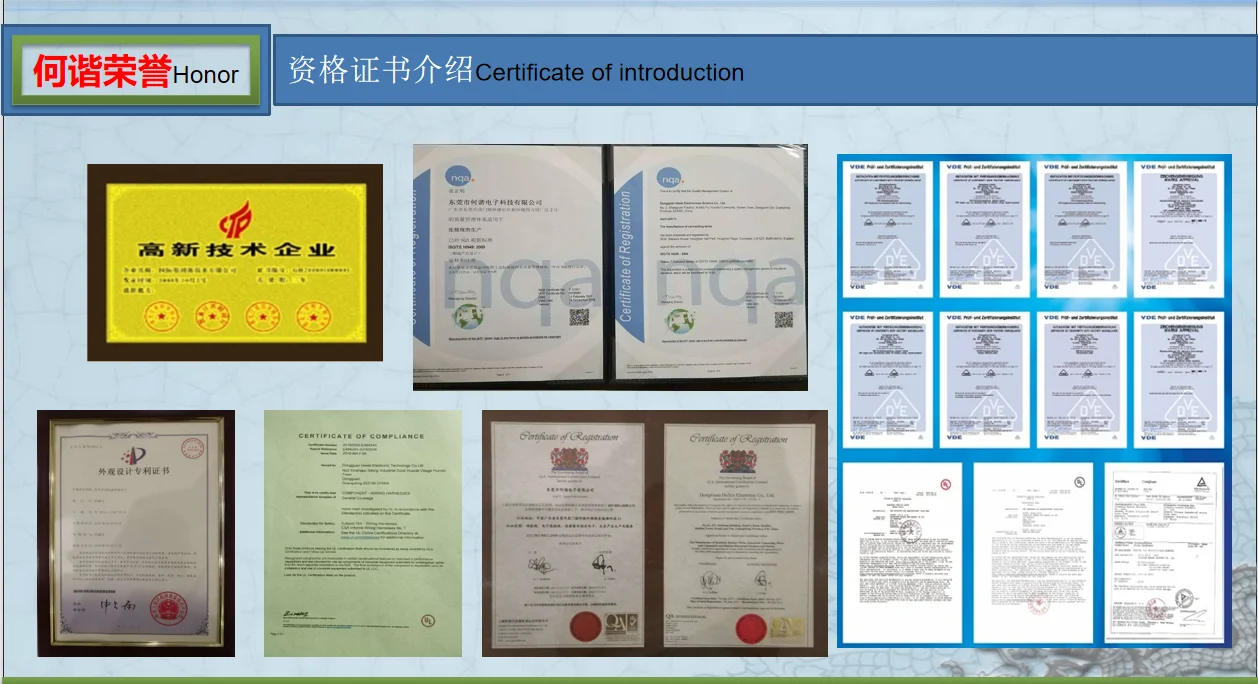Select the second VDE certificate in top row
Viewport: 1258px width, 684px height.
click(x=986, y=228)
